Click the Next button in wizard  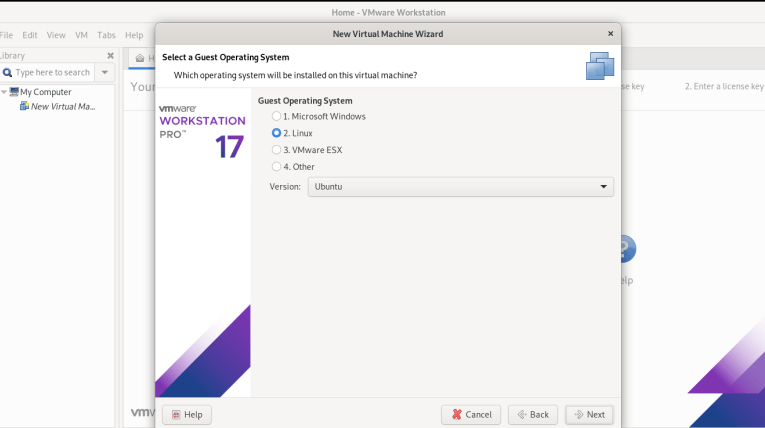(589, 415)
